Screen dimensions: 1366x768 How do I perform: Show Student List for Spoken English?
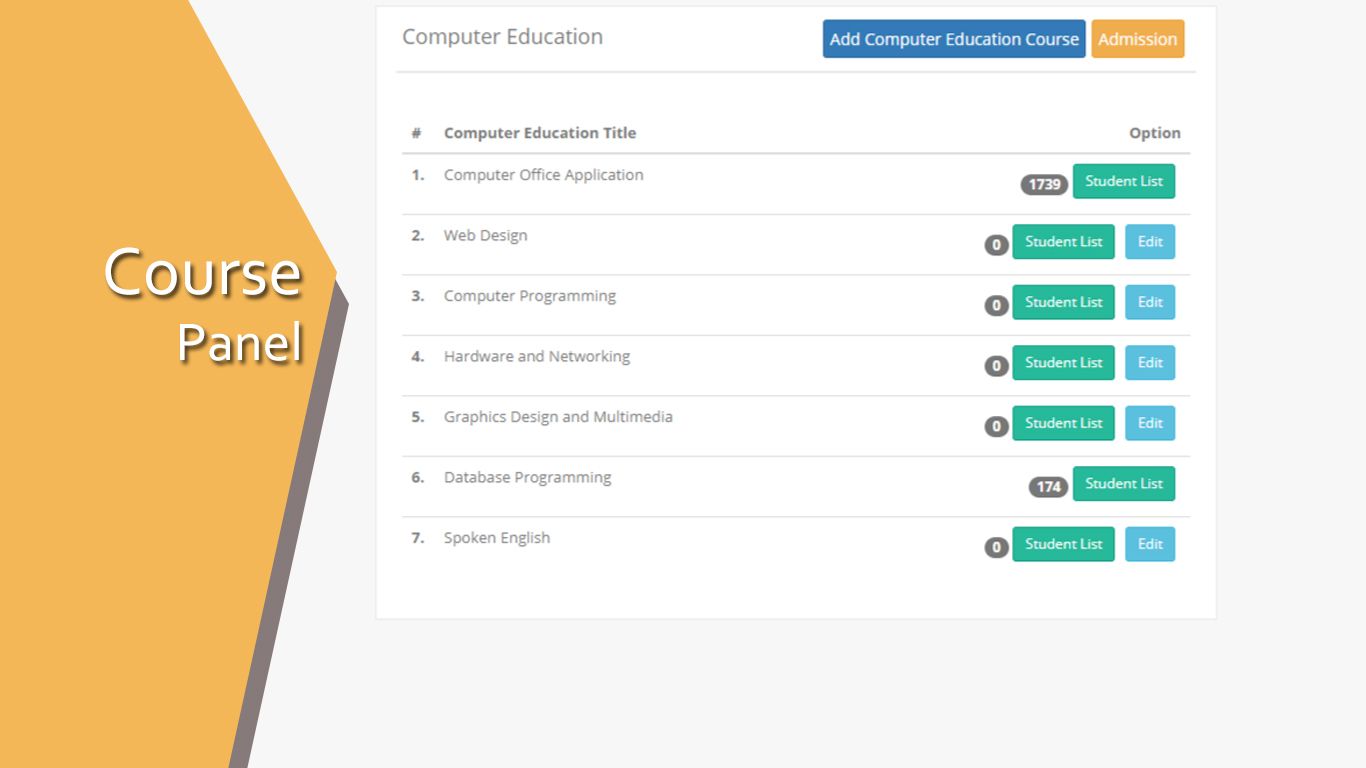click(x=1063, y=544)
